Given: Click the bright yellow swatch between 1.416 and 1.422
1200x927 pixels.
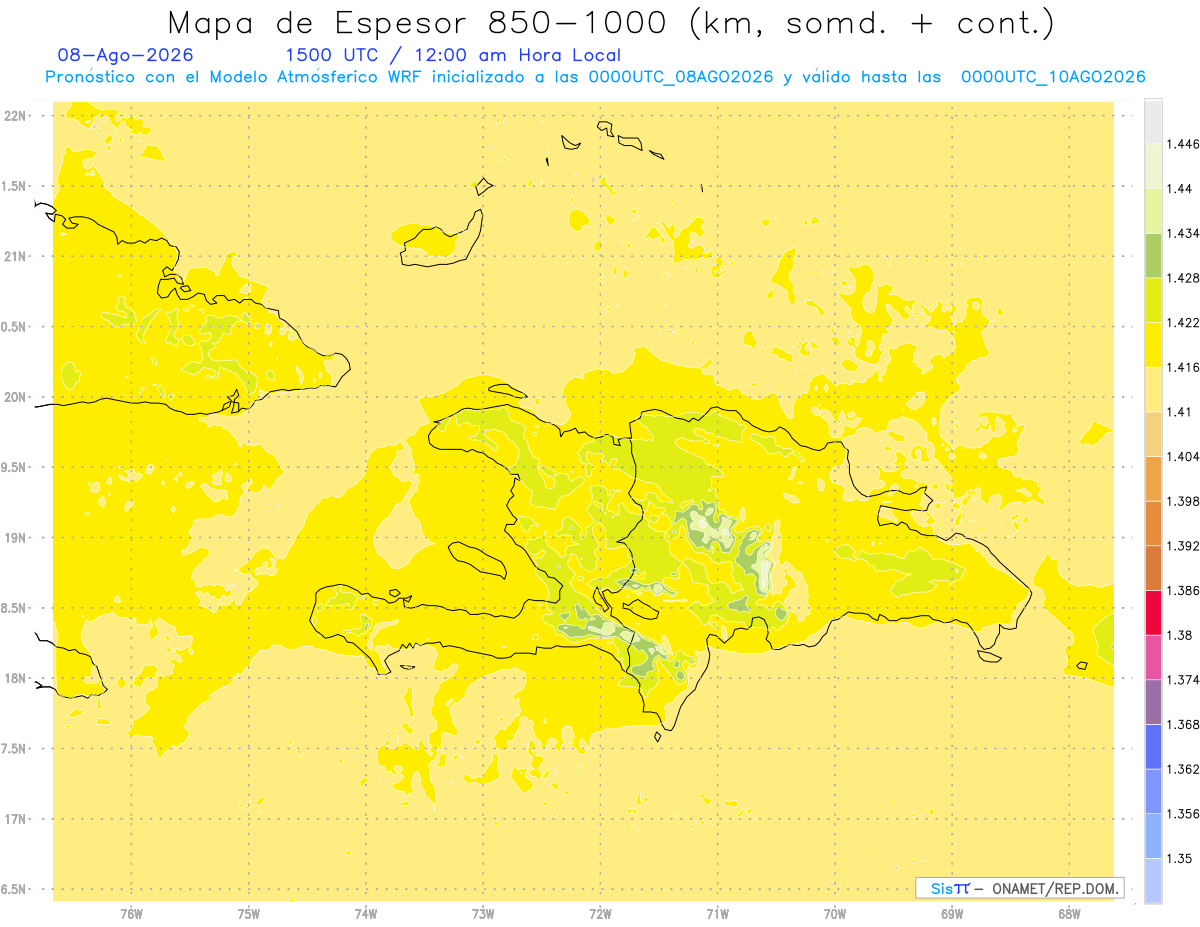Looking at the screenshot, I should pyautogui.click(x=1153, y=344).
